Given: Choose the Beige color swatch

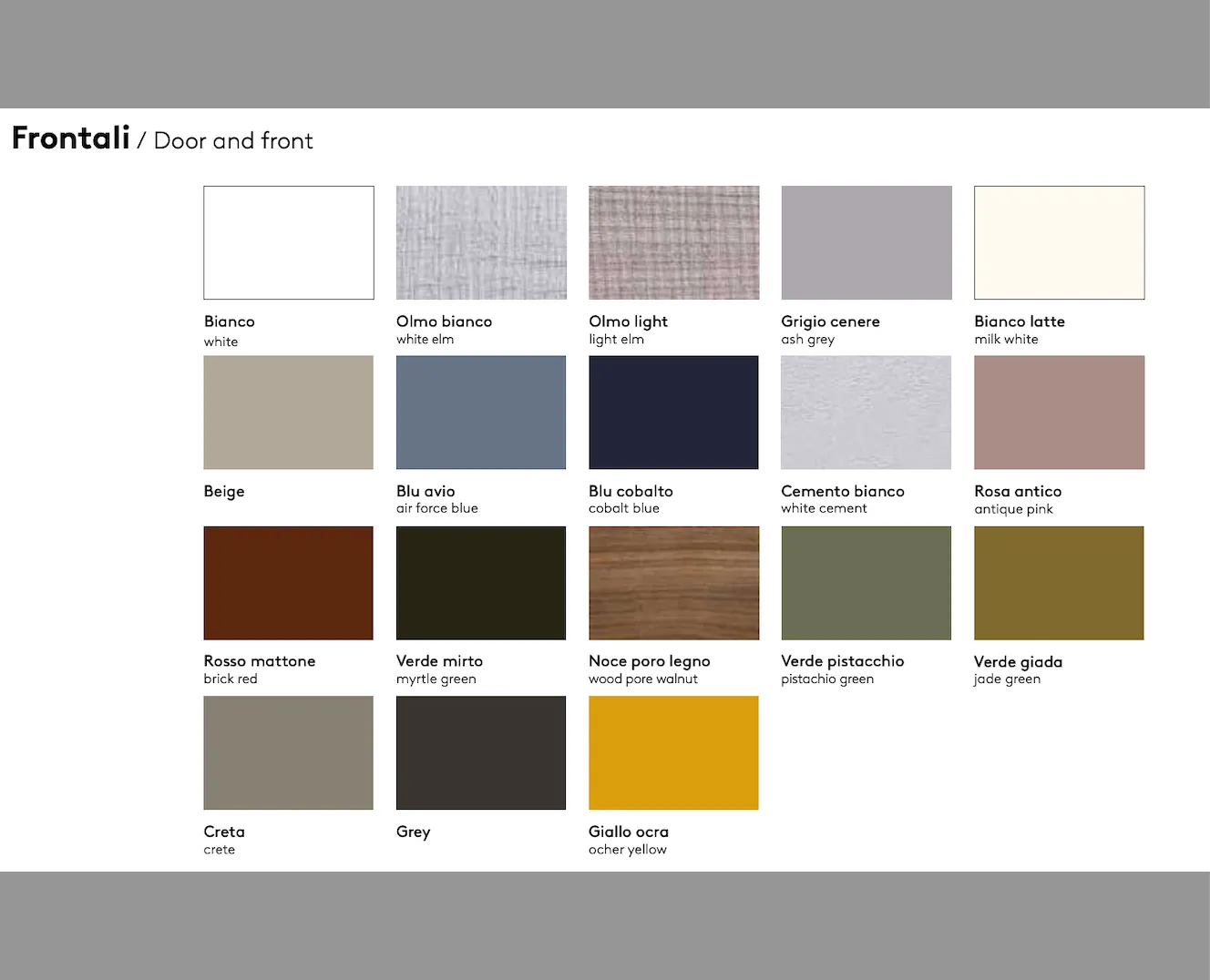Looking at the screenshot, I should pos(288,413).
